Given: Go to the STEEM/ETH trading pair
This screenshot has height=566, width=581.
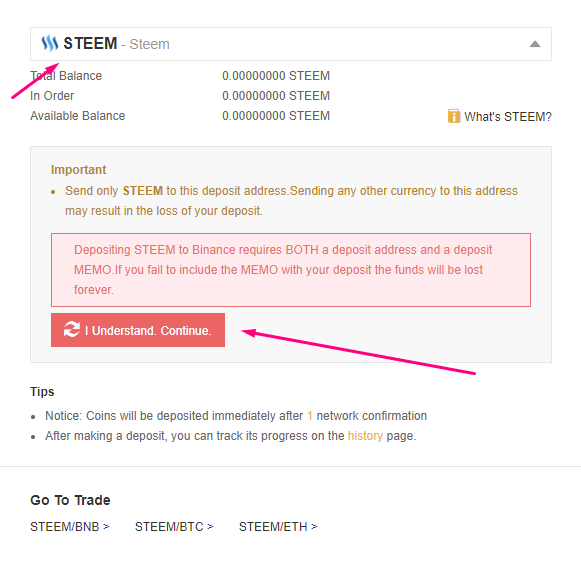Looking at the screenshot, I should click(x=278, y=526).
